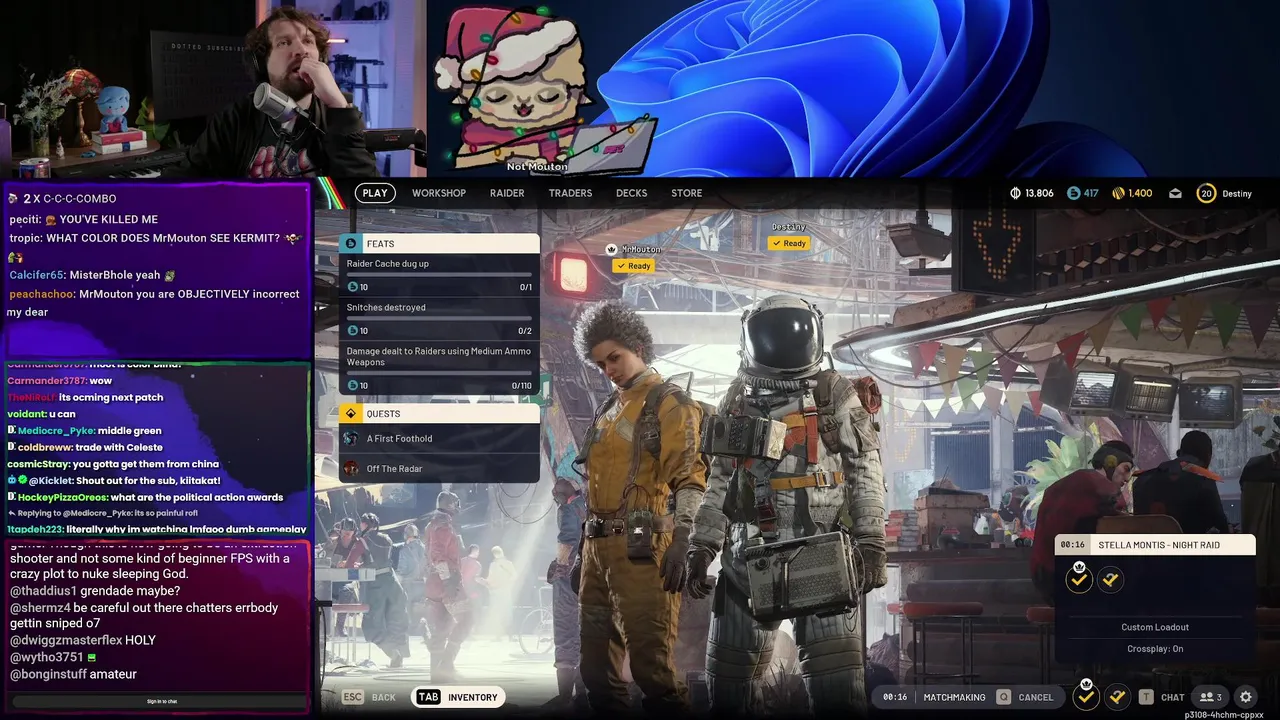Click MrMouton's yellow Ready badge
This screenshot has width=1280, height=720.
click(x=634, y=266)
